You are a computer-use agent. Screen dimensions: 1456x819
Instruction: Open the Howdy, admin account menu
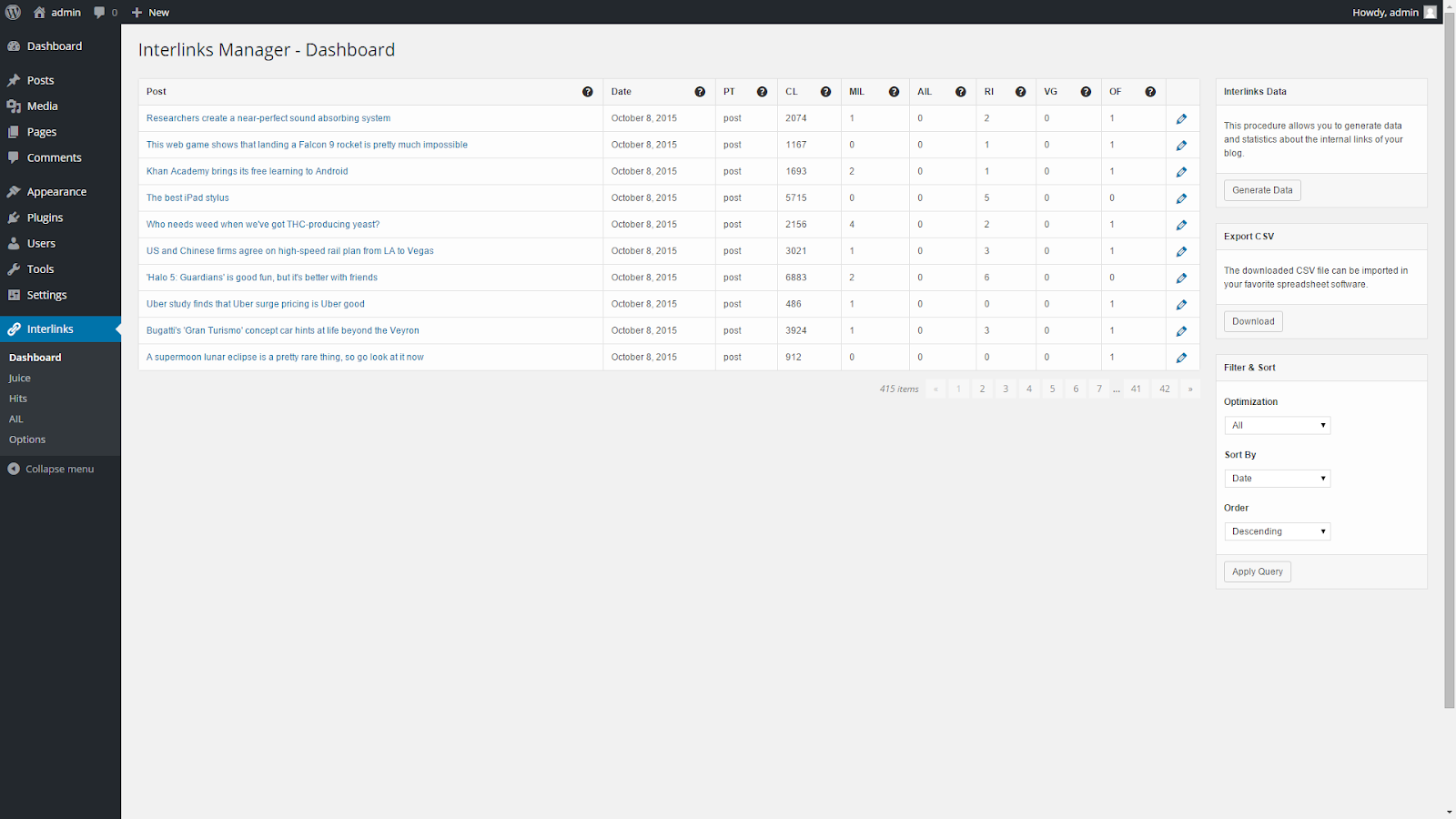tap(1394, 12)
